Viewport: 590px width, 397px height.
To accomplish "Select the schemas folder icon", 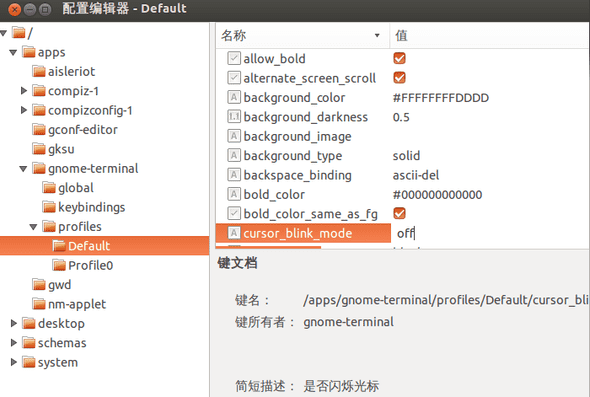I will pos(29,343).
